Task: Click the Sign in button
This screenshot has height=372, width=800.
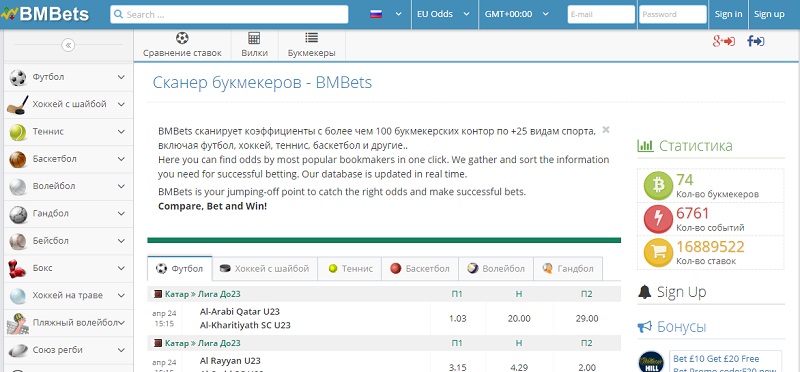Action: point(728,14)
